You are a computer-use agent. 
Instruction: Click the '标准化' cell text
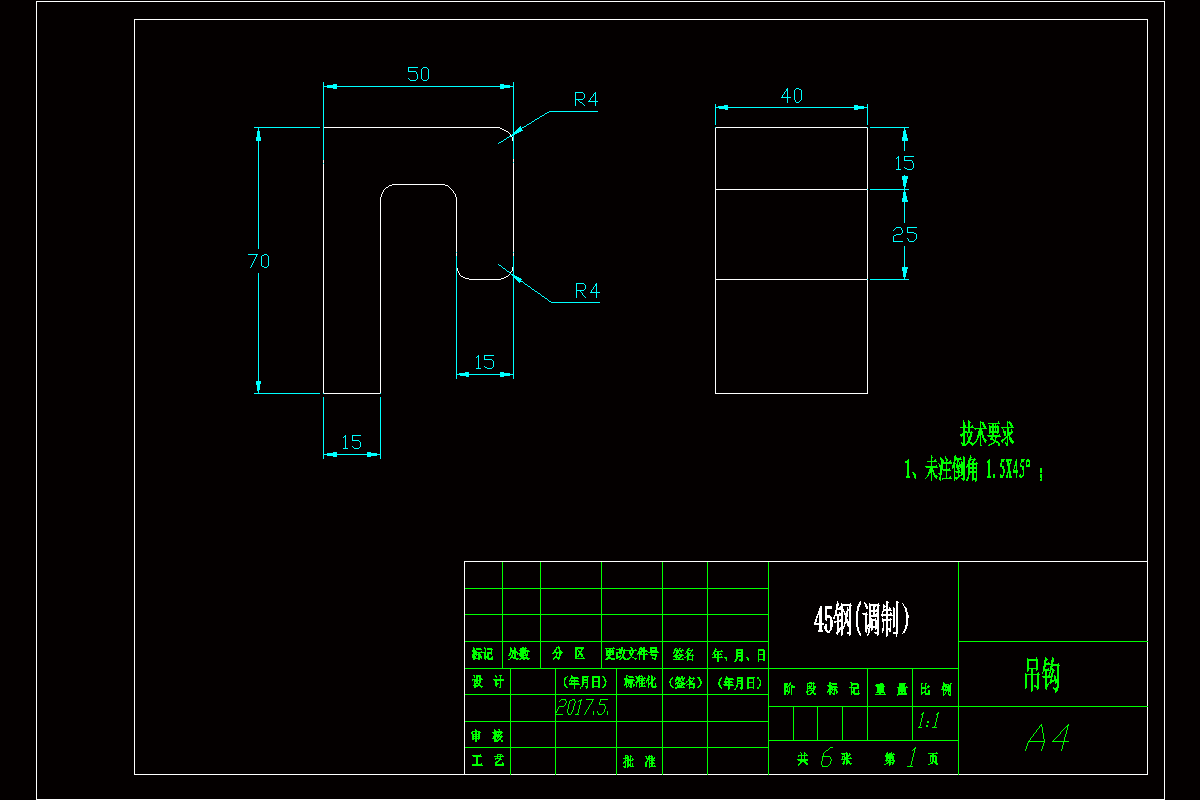tap(640, 682)
